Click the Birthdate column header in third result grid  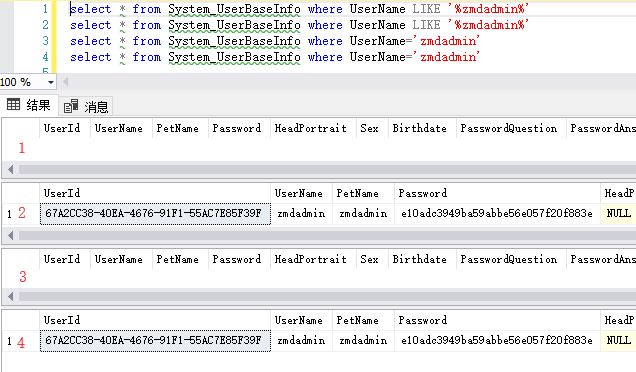coord(422,259)
